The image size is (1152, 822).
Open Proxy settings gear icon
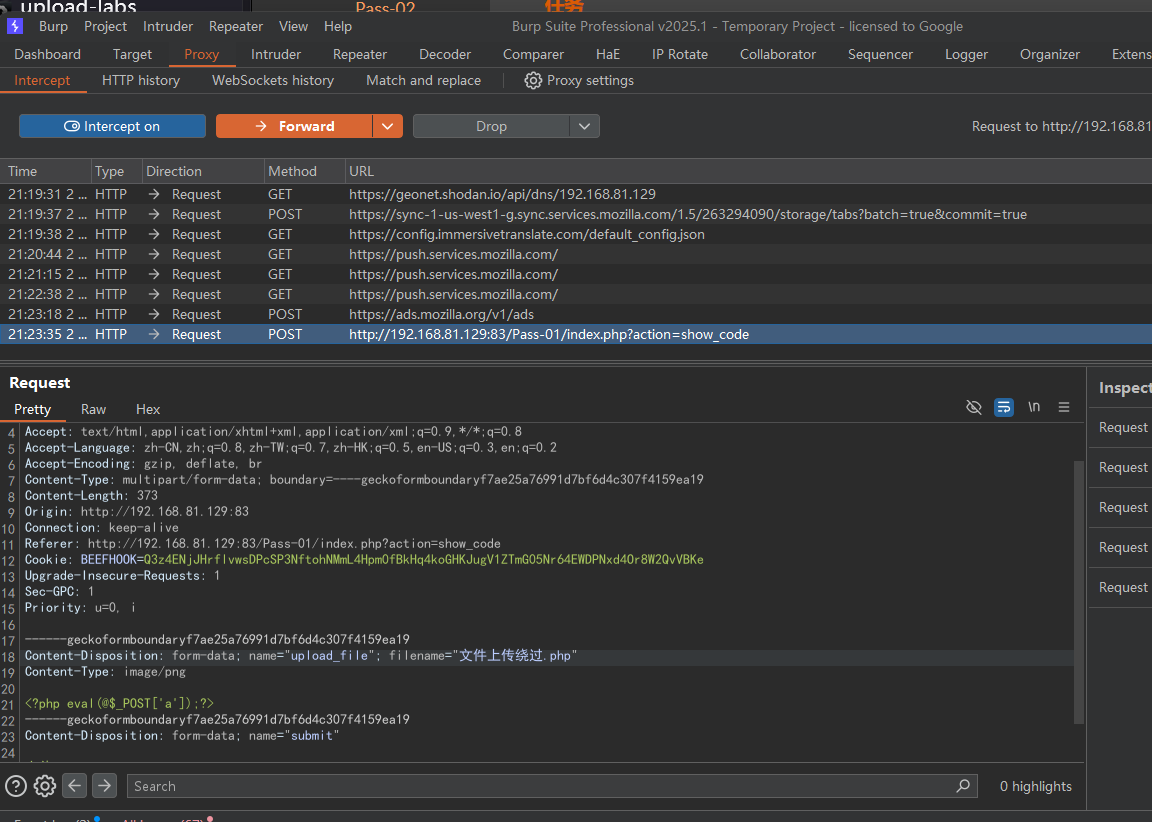533,81
